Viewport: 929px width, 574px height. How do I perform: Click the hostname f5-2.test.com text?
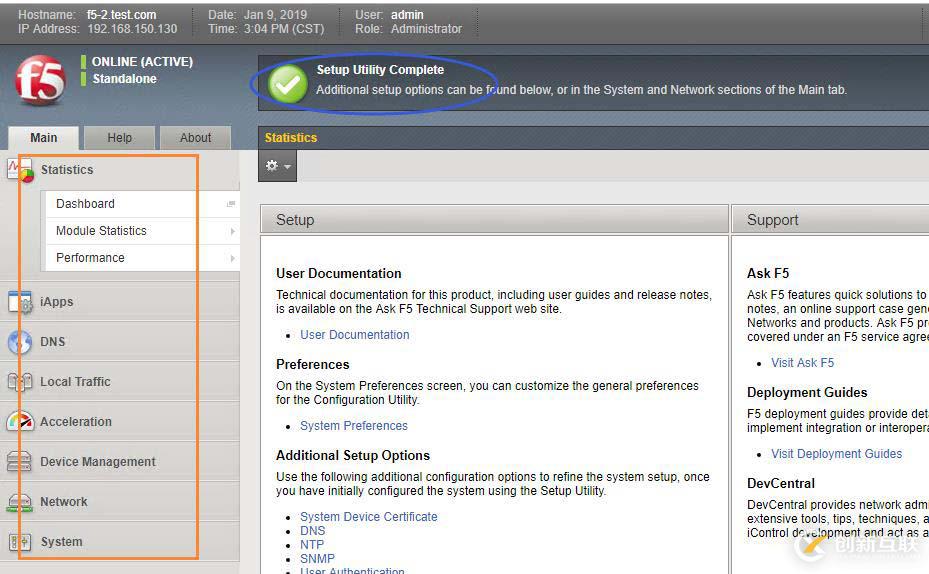tap(121, 15)
